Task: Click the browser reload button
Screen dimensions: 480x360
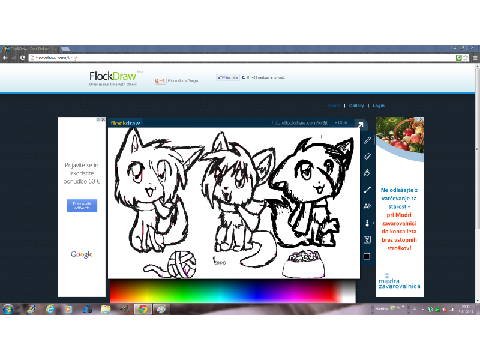Action: 22,58
